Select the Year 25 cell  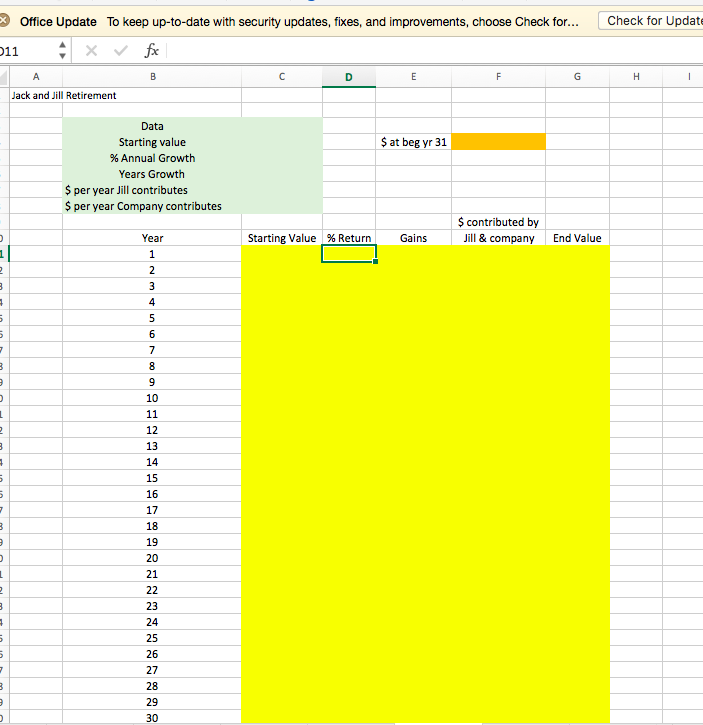pyautogui.click(x=152, y=638)
